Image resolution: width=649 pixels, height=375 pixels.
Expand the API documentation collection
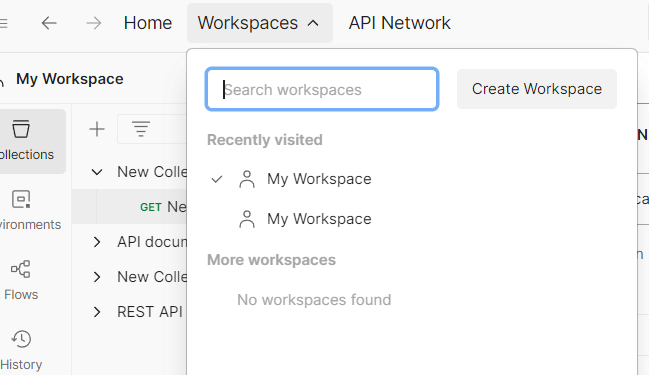(x=97, y=242)
